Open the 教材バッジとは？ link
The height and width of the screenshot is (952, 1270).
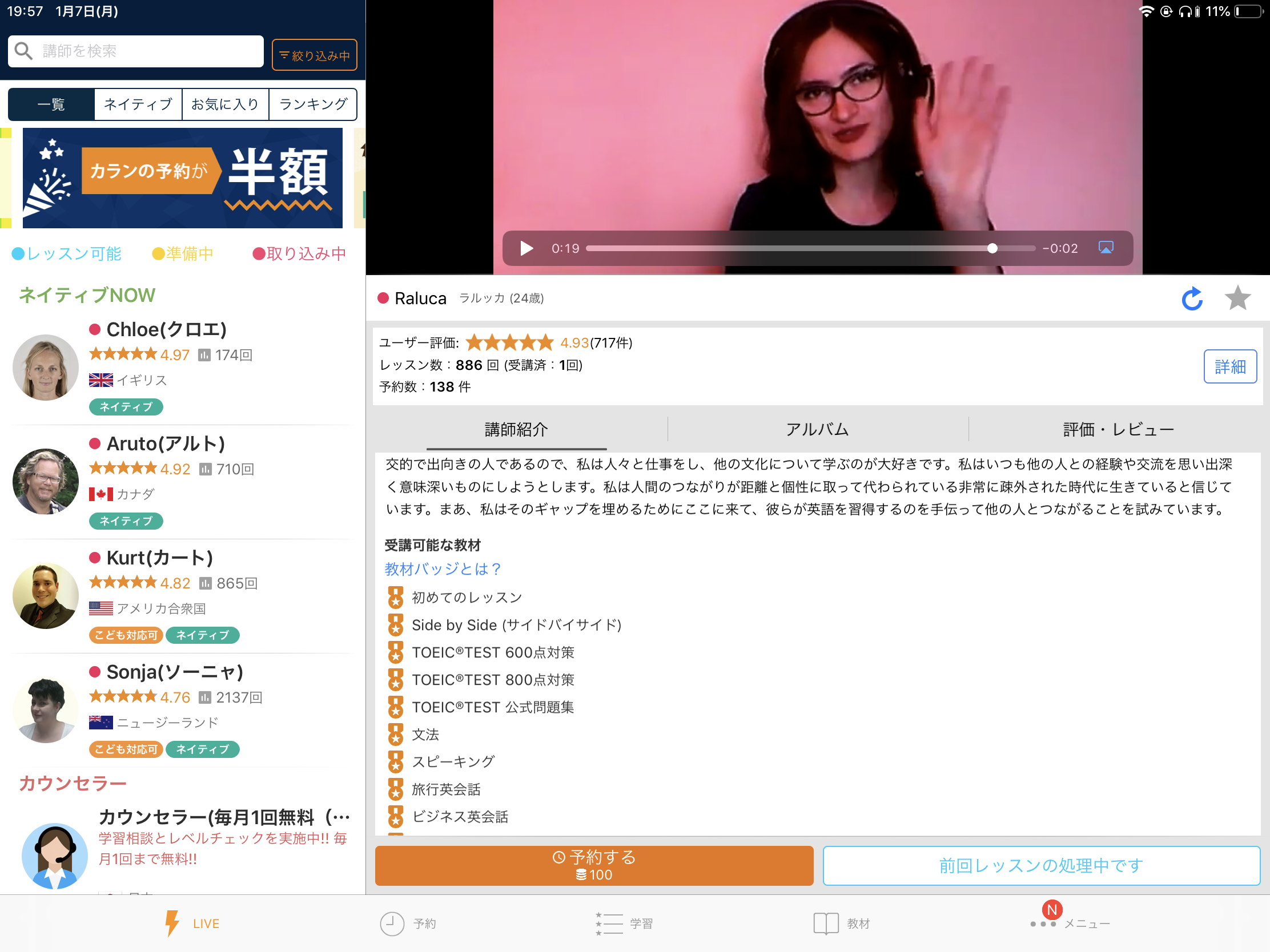click(x=443, y=568)
